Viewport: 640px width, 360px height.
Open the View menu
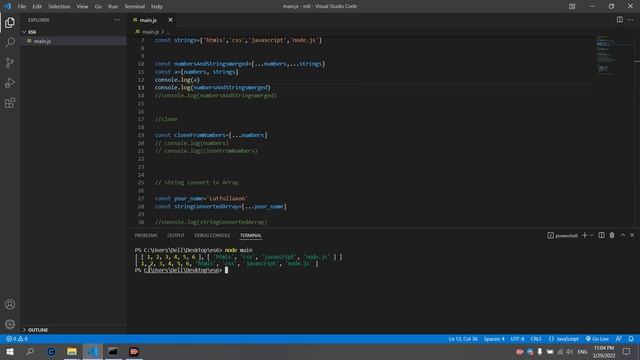pos(82,7)
